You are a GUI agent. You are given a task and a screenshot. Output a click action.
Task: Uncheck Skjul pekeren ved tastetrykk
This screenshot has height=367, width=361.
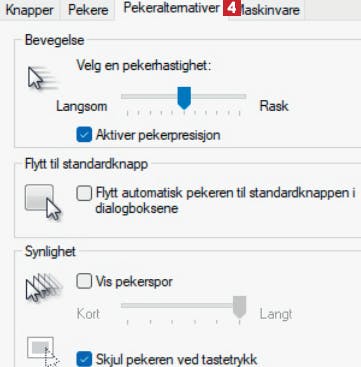click(84, 360)
